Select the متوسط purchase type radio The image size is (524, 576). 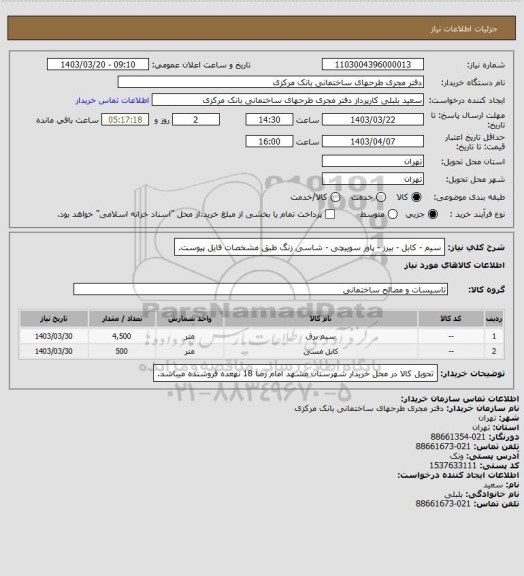(x=393, y=214)
